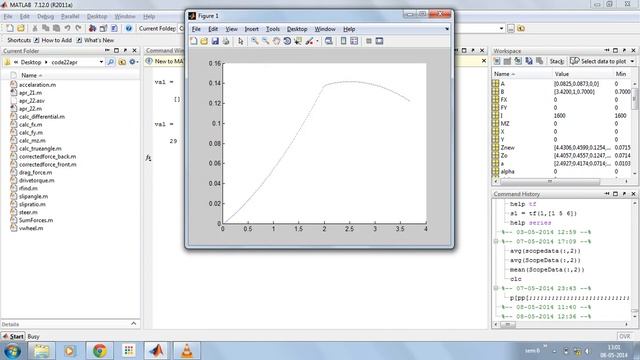The image size is (640, 360).
Task: Launch Simulink from MATLAB toolbar icon
Action: [92, 28]
